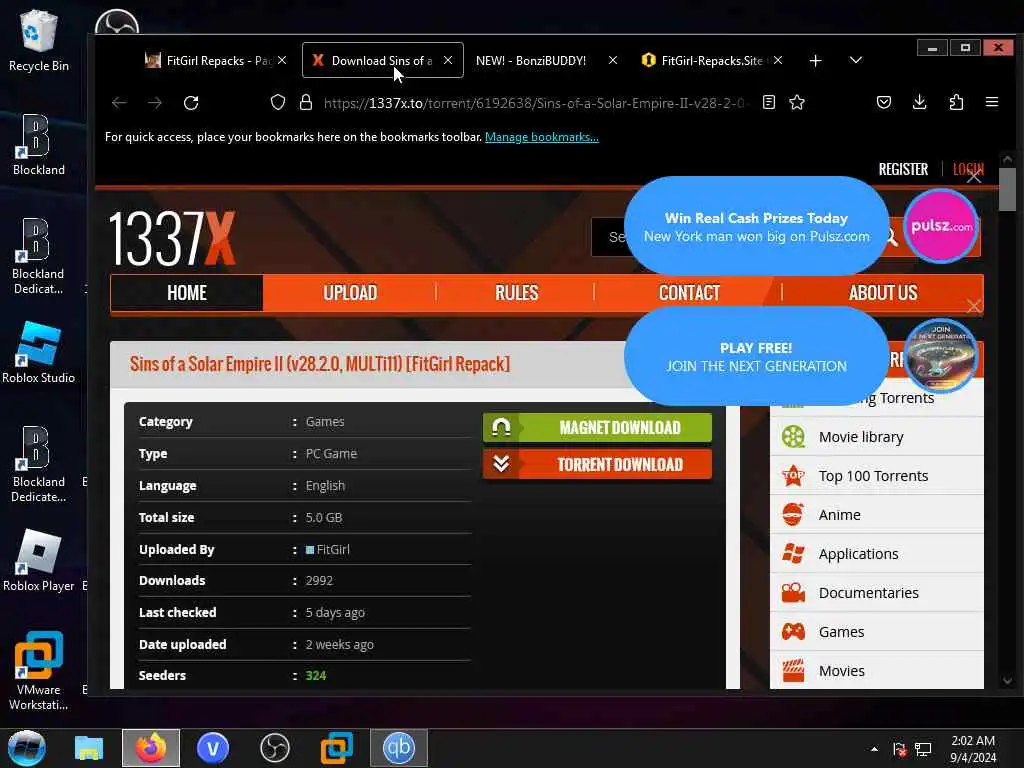Open a new tab with plus icon
Screen dimensions: 1024x768
point(815,61)
